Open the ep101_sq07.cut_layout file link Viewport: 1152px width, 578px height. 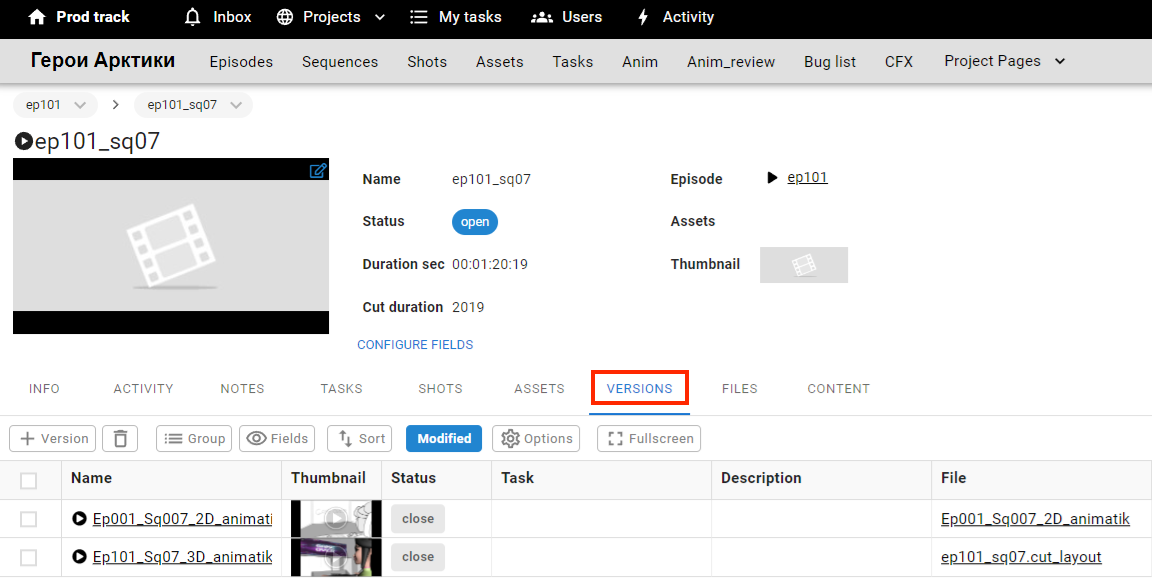pos(1021,557)
